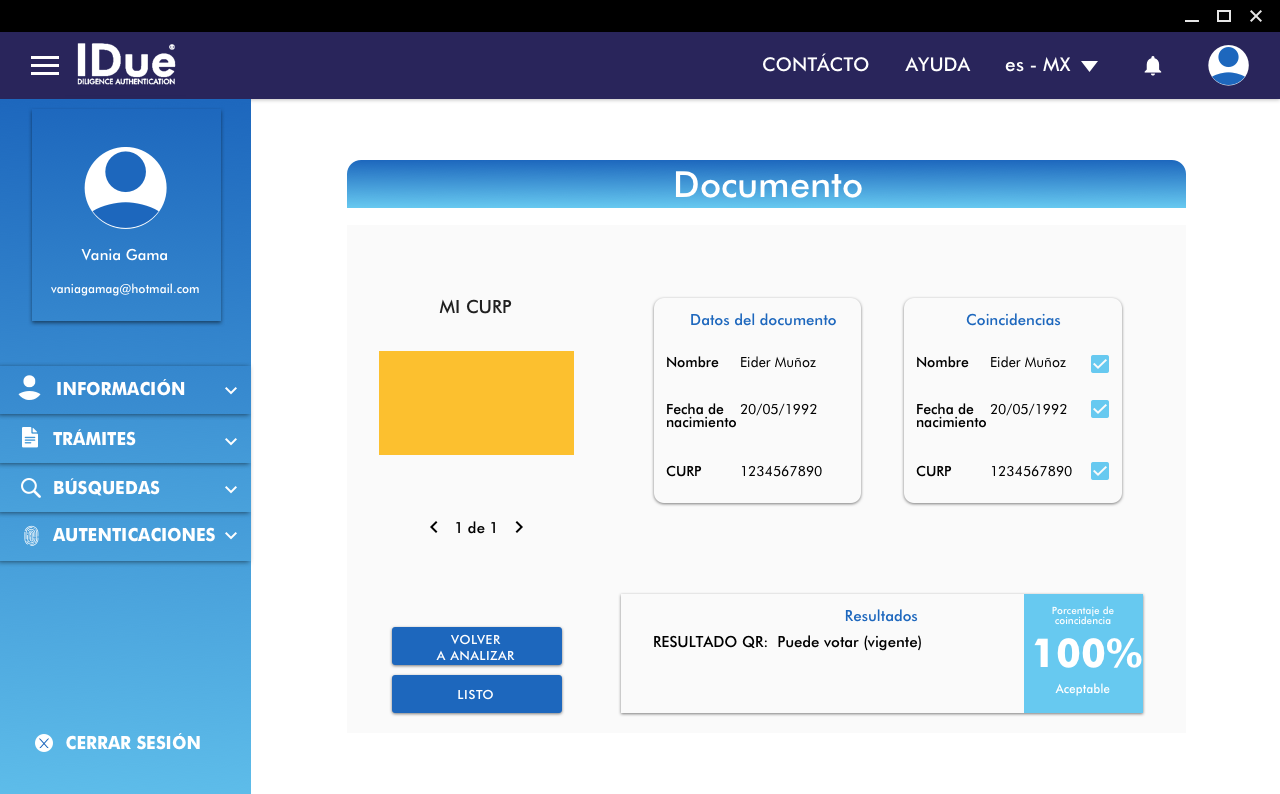Click the notification bell icon

coord(1153,66)
